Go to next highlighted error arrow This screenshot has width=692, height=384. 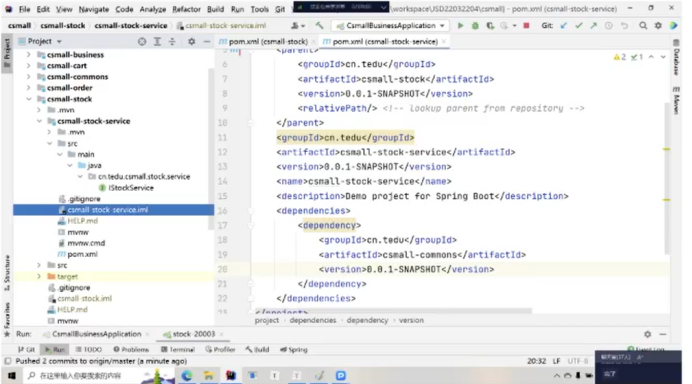point(663,57)
